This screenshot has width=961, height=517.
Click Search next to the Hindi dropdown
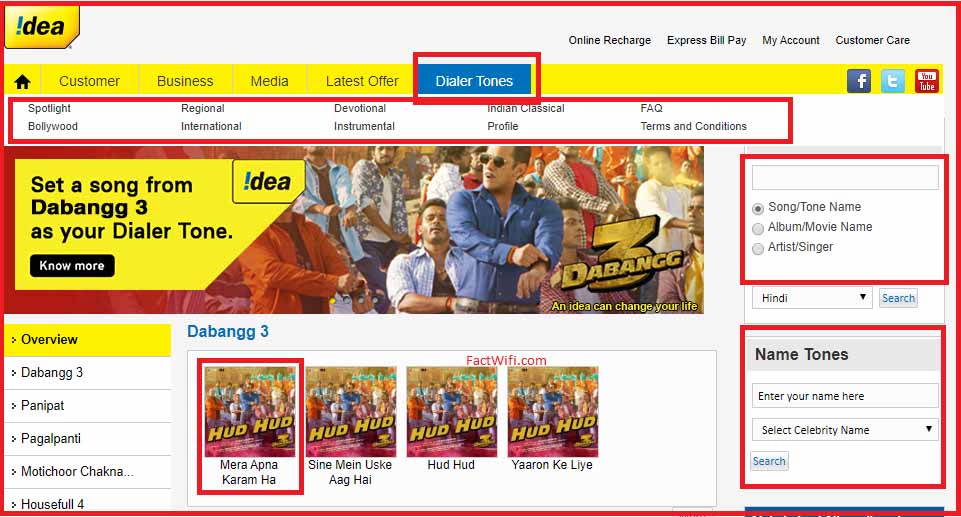tap(898, 298)
